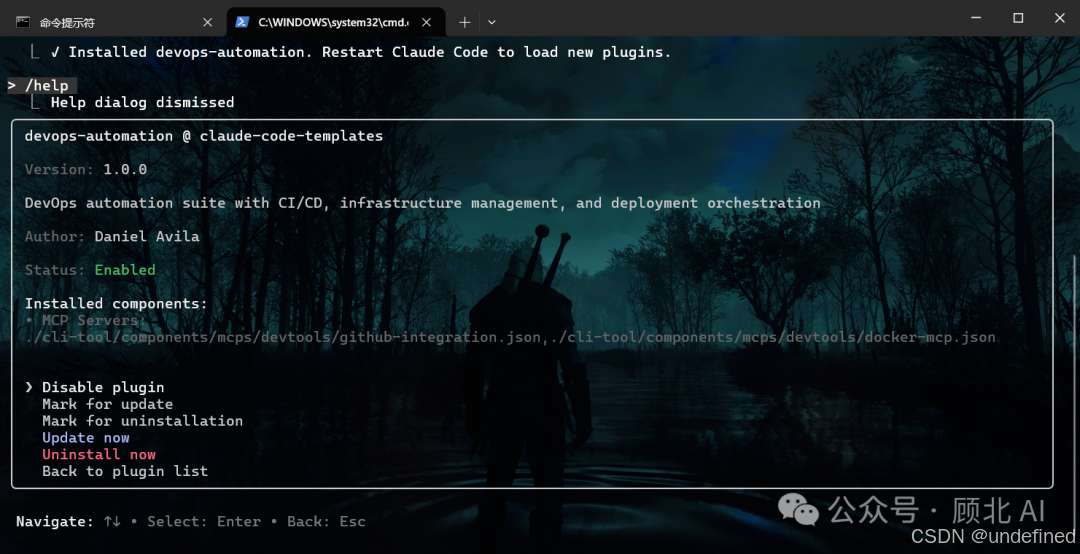Go Back to plugin list
This screenshot has width=1080, height=554.
coord(125,471)
